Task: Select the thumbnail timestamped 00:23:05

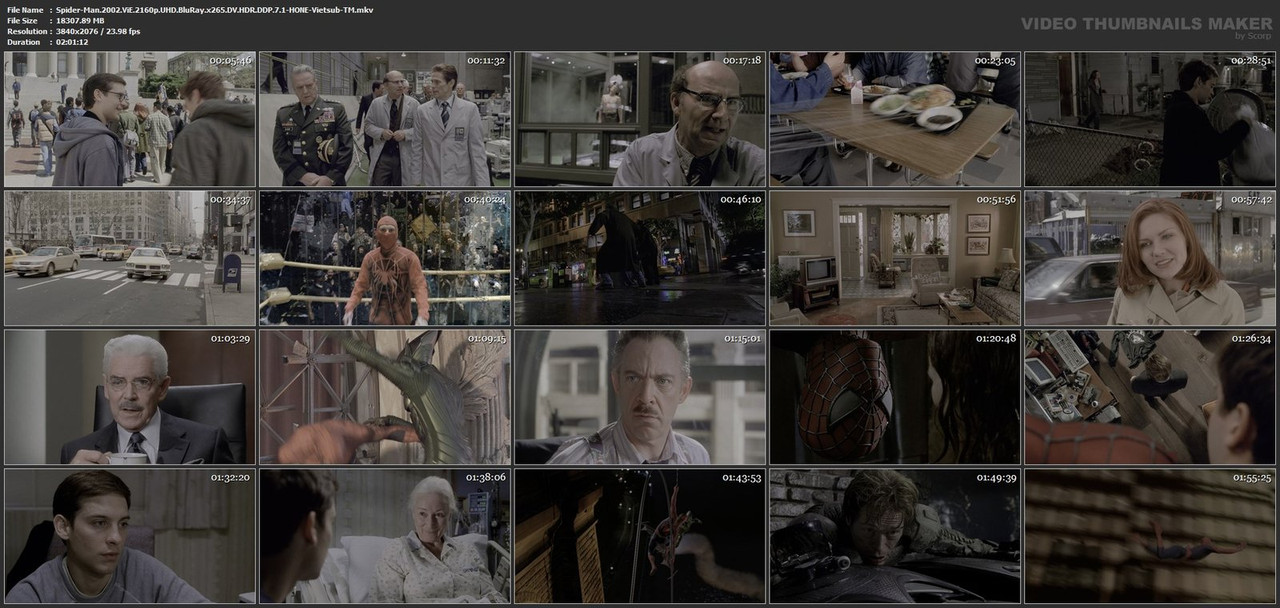Action: (x=895, y=120)
